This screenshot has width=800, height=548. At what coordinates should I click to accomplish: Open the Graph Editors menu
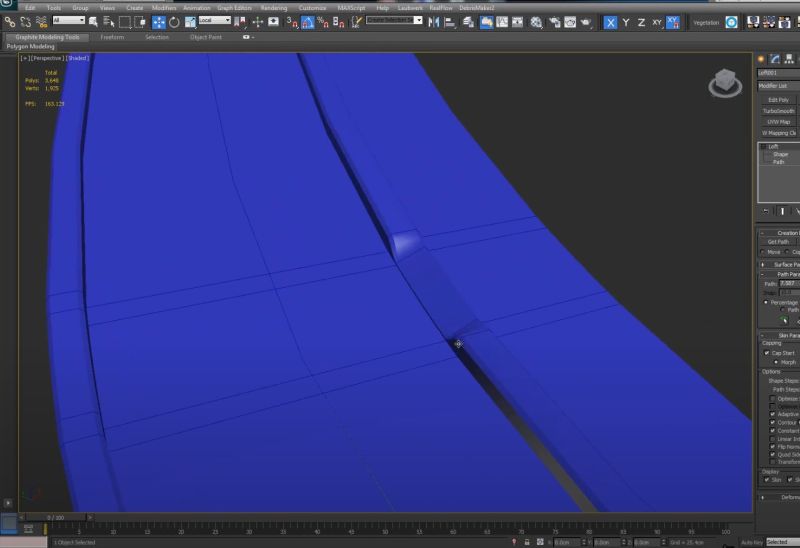pyautogui.click(x=234, y=8)
